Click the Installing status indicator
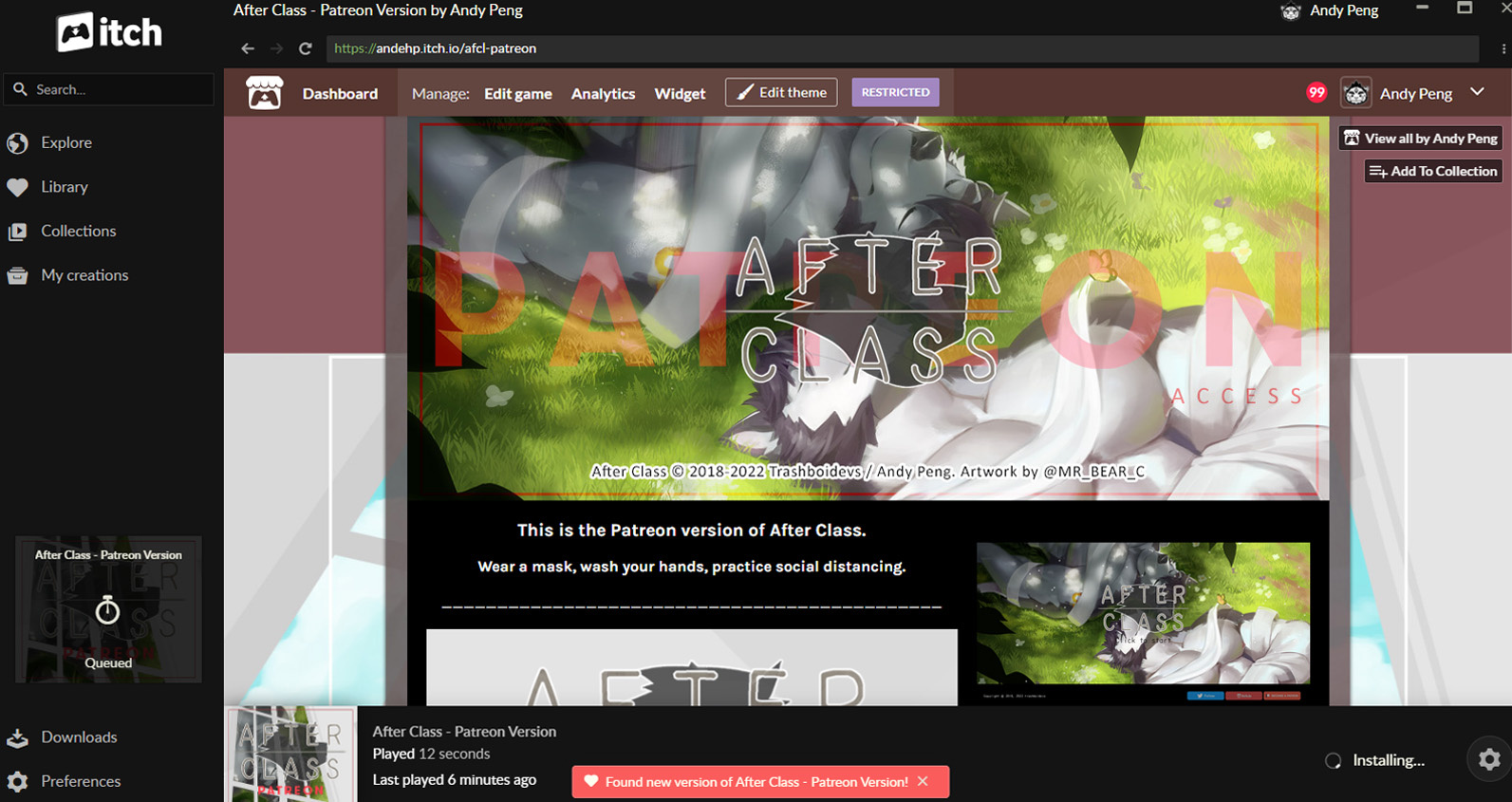Screen dimensions: 1512x802 [1375, 760]
